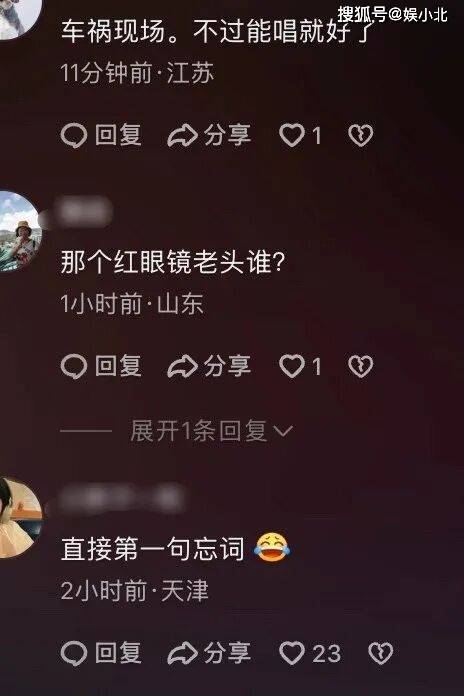Click chevron next to 展开1条回复
Image resolution: width=464 pixels, height=696 pixels.
pos(283,431)
